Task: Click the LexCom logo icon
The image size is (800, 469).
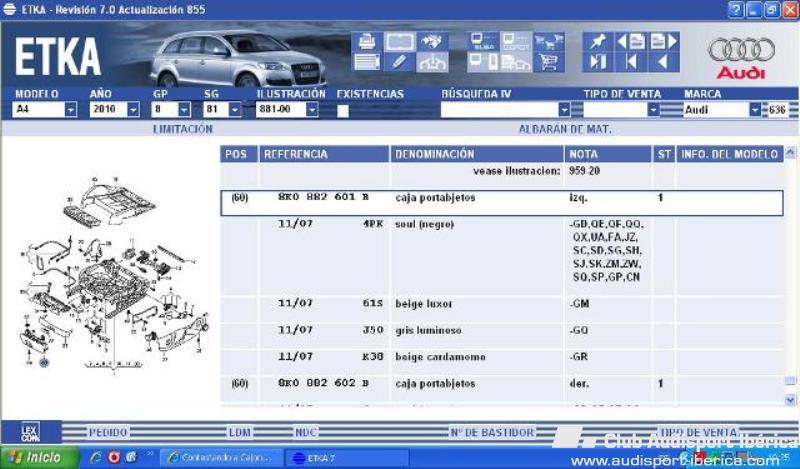Action: pos(31,432)
